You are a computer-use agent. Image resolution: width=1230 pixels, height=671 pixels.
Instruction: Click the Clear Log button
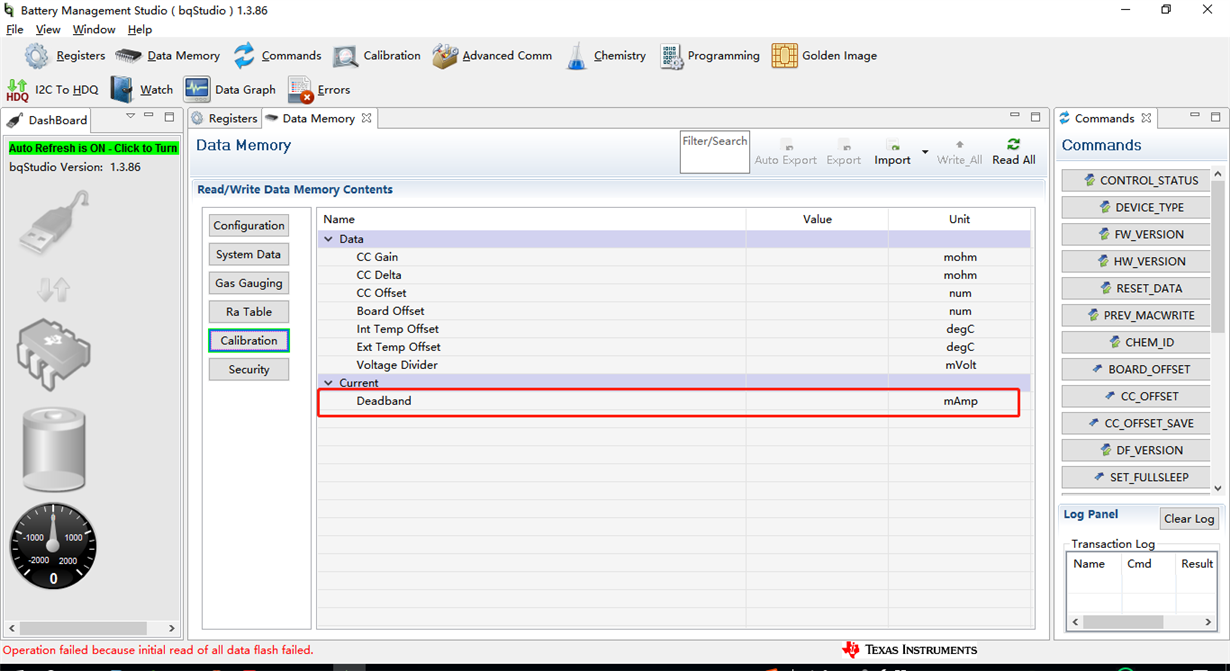point(1189,519)
